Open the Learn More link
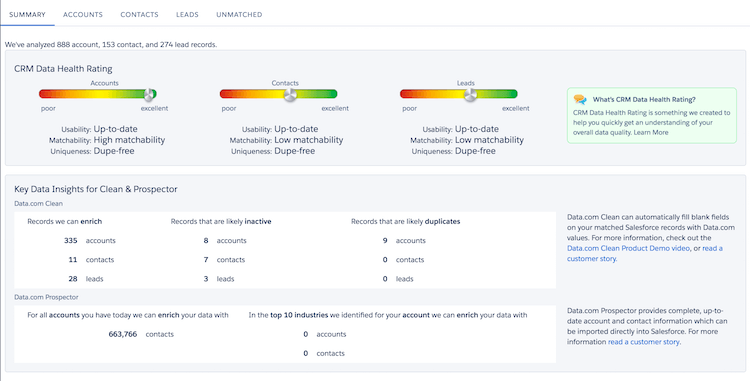750x381 pixels. pyautogui.click(x=651, y=132)
